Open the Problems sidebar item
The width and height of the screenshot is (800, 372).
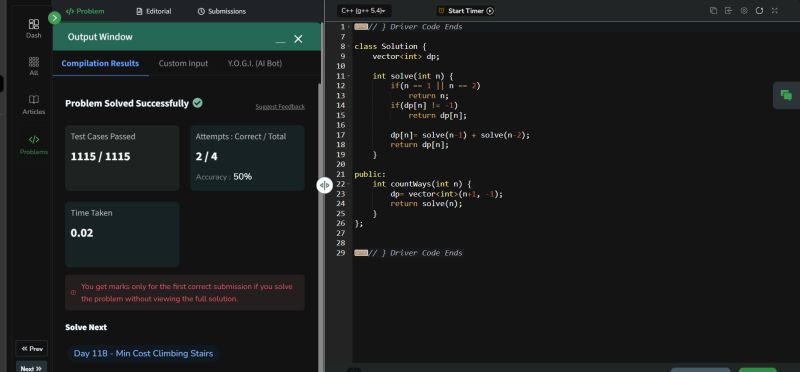pos(34,145)
